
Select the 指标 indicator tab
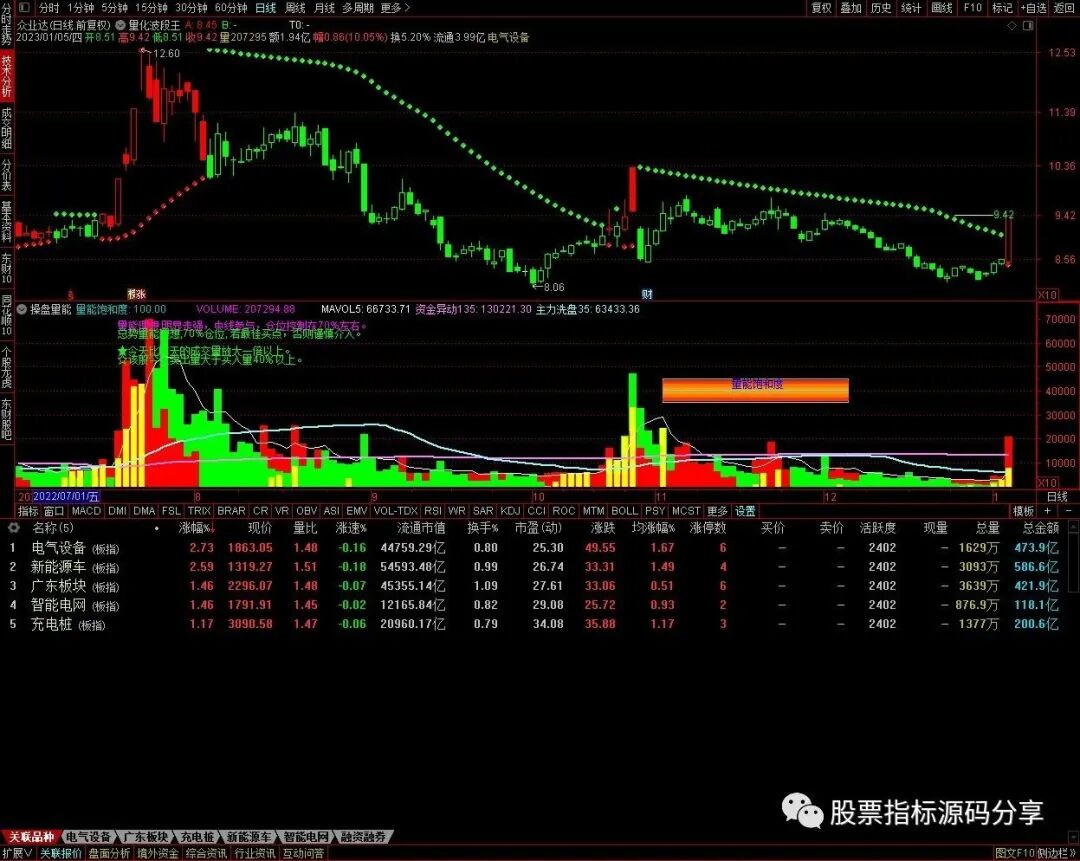(x=28, y=511)
